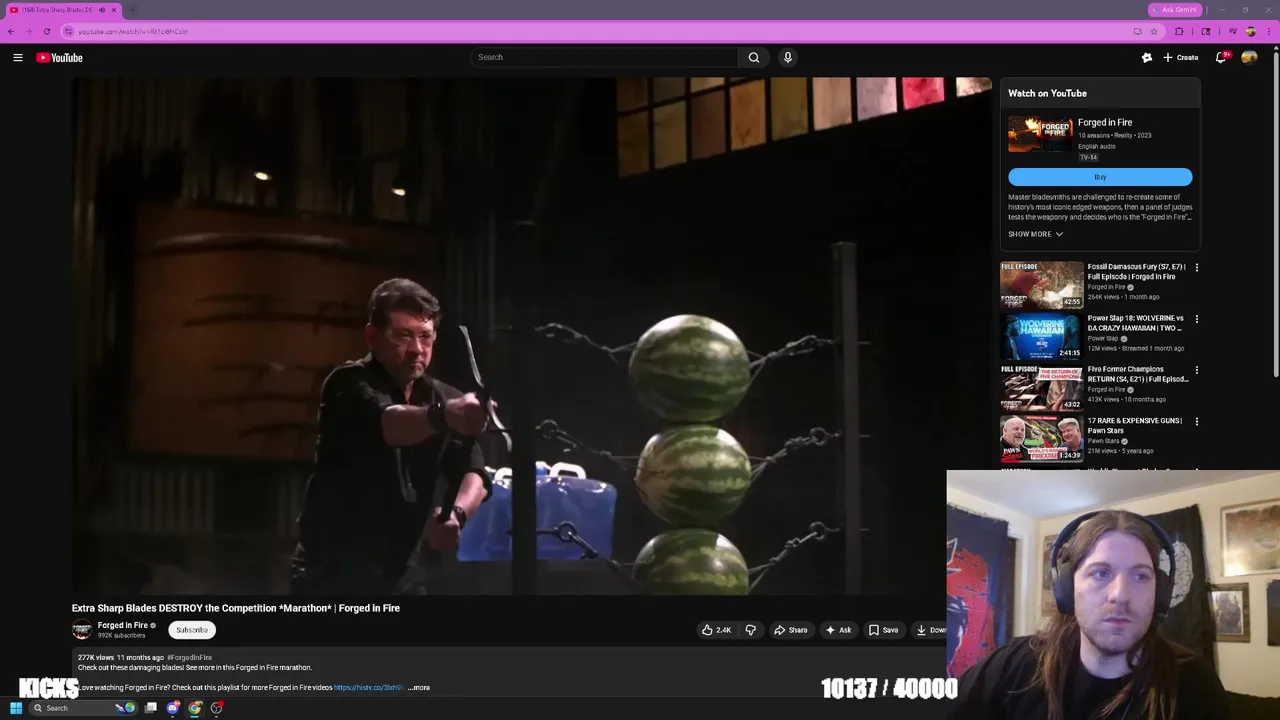This screenshot has width=1280, height=720.
Task: Open Chrome from the taskbar
Action: [x=195, y=708]
